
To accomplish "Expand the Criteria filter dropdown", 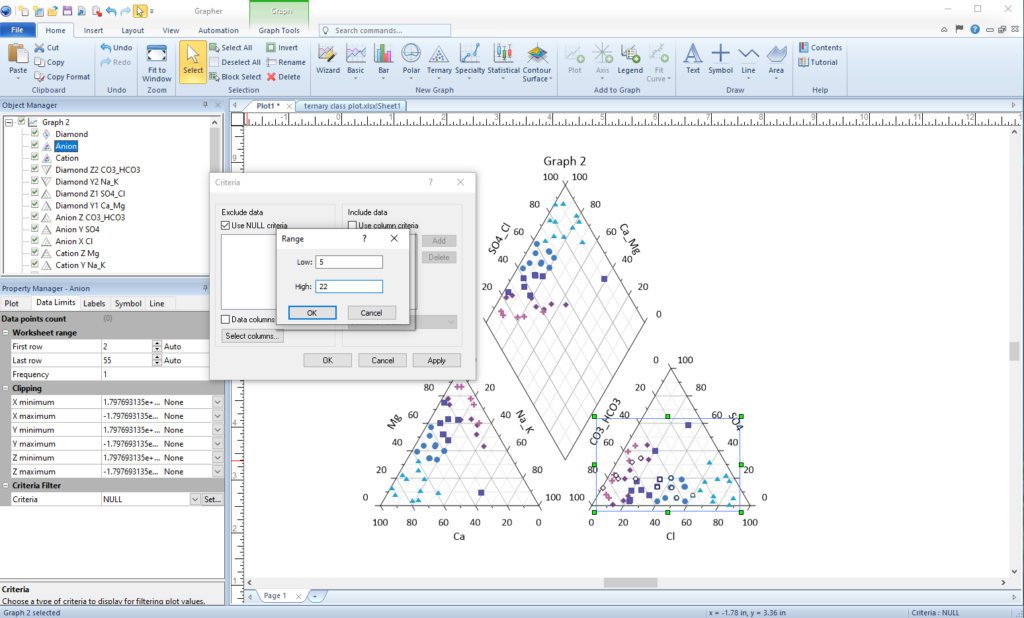I will tap(195, 499).
